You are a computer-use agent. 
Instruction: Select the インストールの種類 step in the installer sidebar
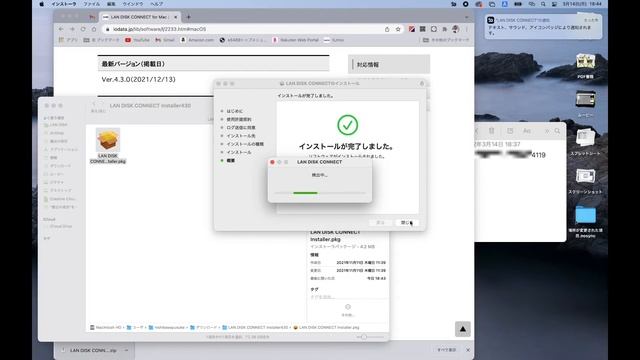(245, 144)
